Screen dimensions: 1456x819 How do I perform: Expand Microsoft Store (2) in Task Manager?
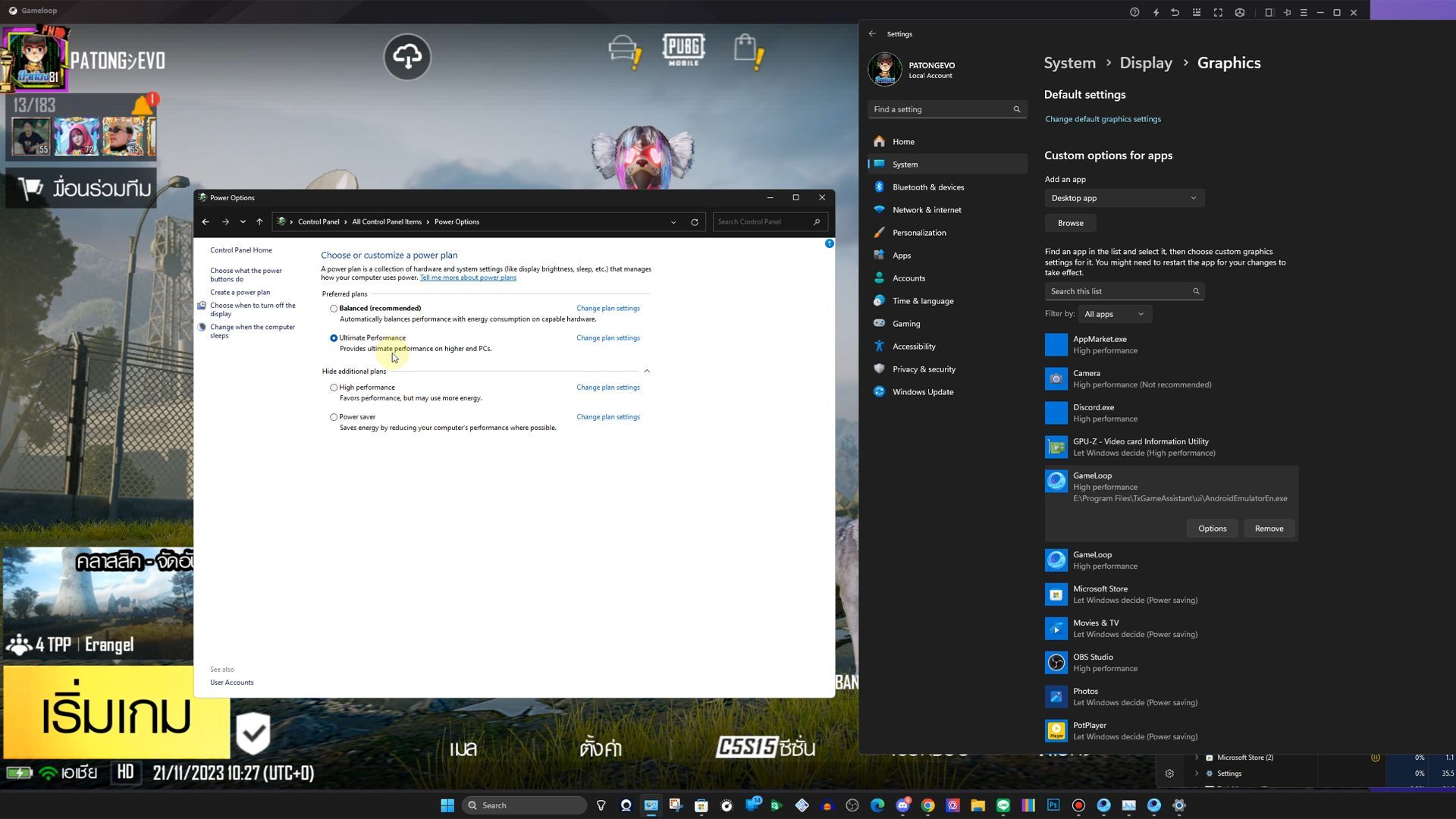click(1197, 758)
